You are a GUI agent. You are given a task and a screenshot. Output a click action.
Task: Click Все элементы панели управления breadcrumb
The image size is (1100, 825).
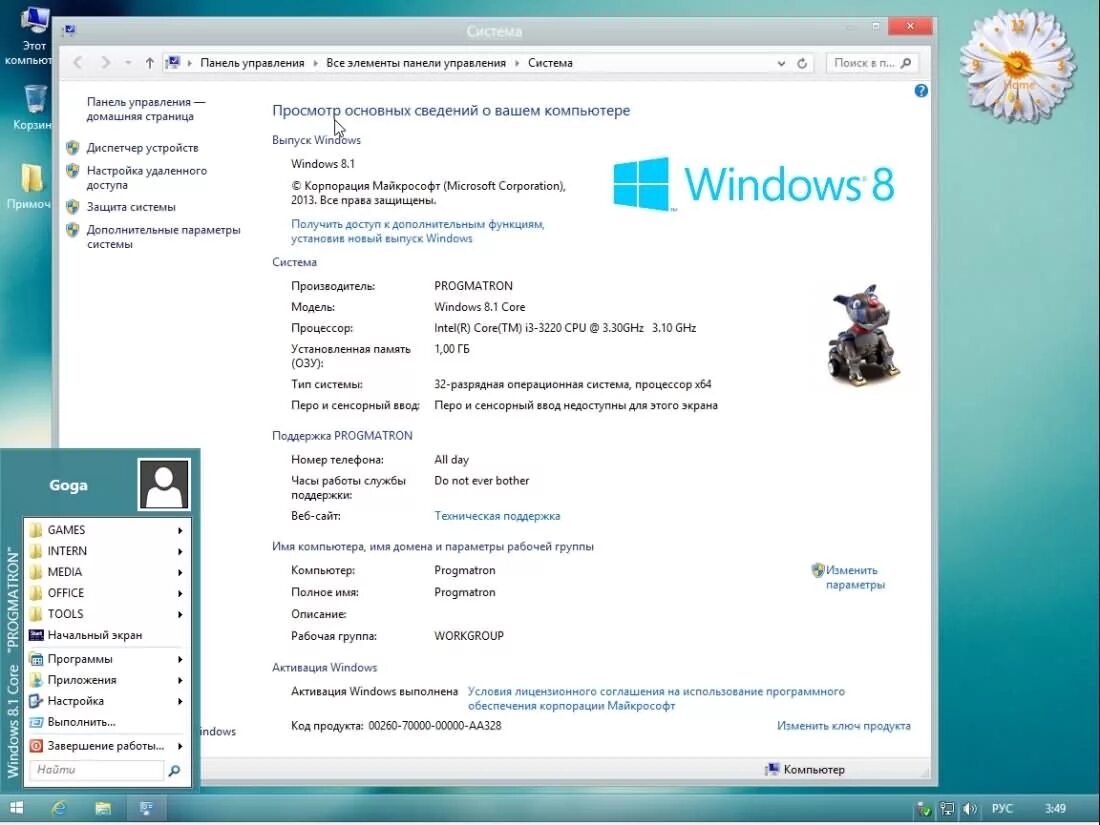416,63
